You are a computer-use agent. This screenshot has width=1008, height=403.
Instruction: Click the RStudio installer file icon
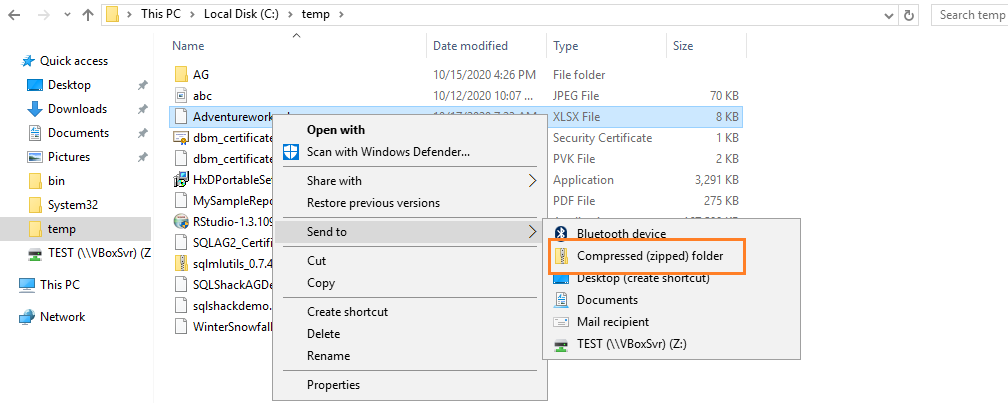pyautogui.click(x=181, y=222)
